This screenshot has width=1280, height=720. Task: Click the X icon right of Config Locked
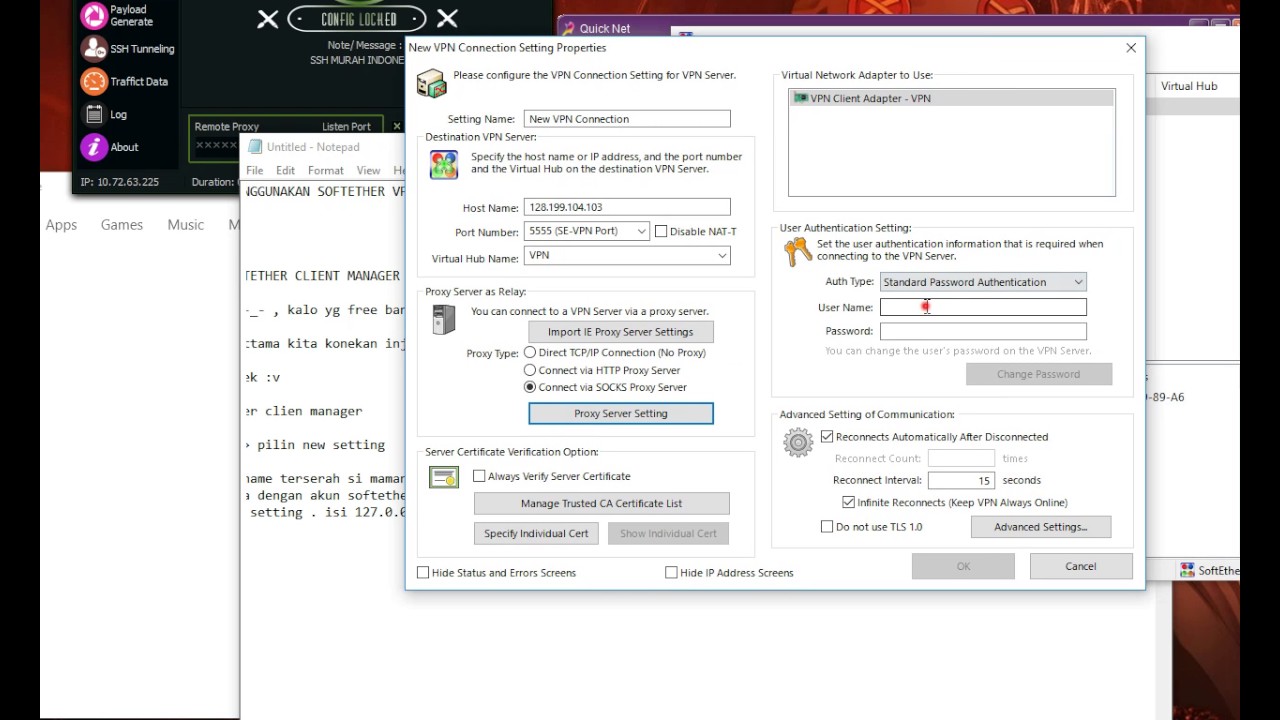[x=447, y=18]
